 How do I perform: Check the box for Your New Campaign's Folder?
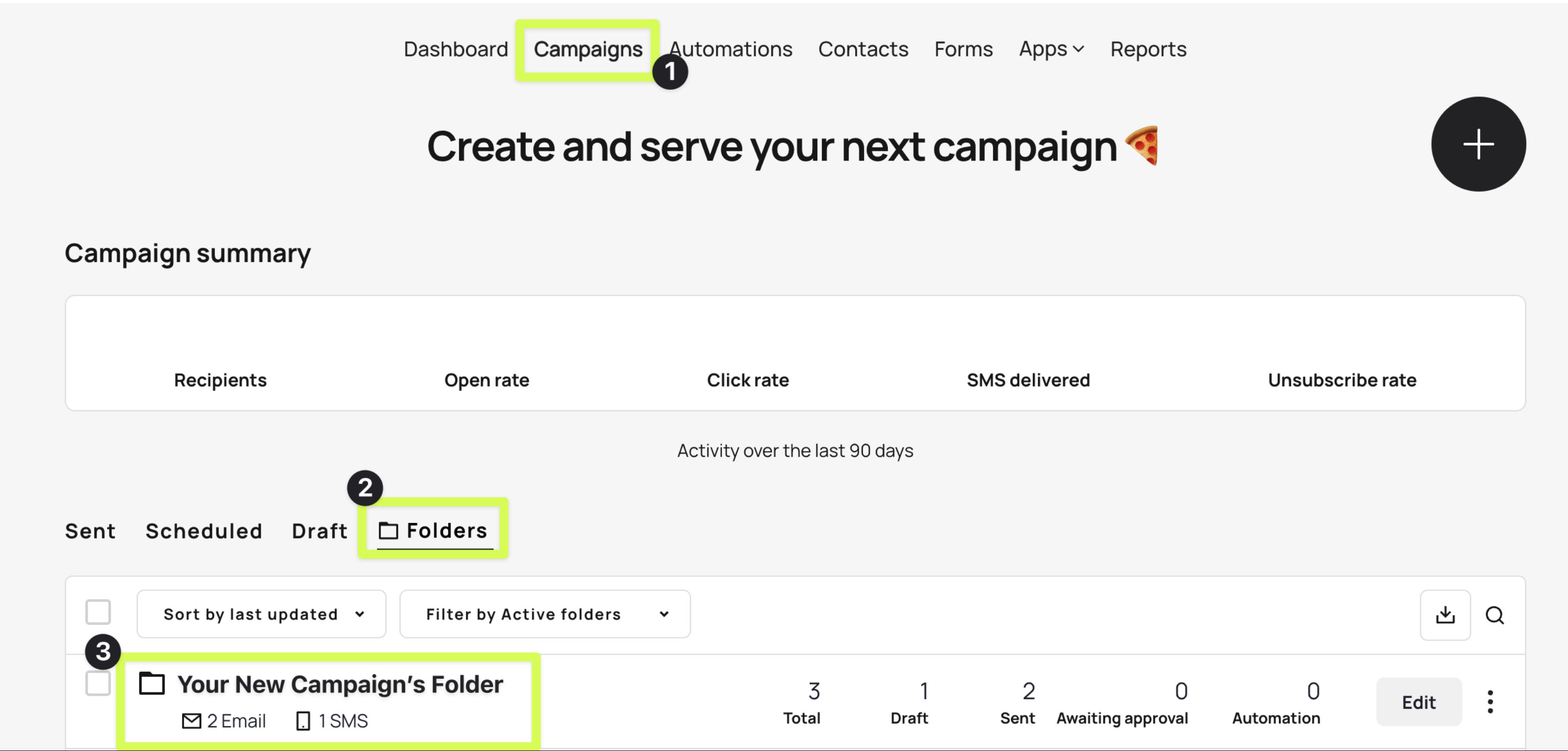tap(98, 683)
